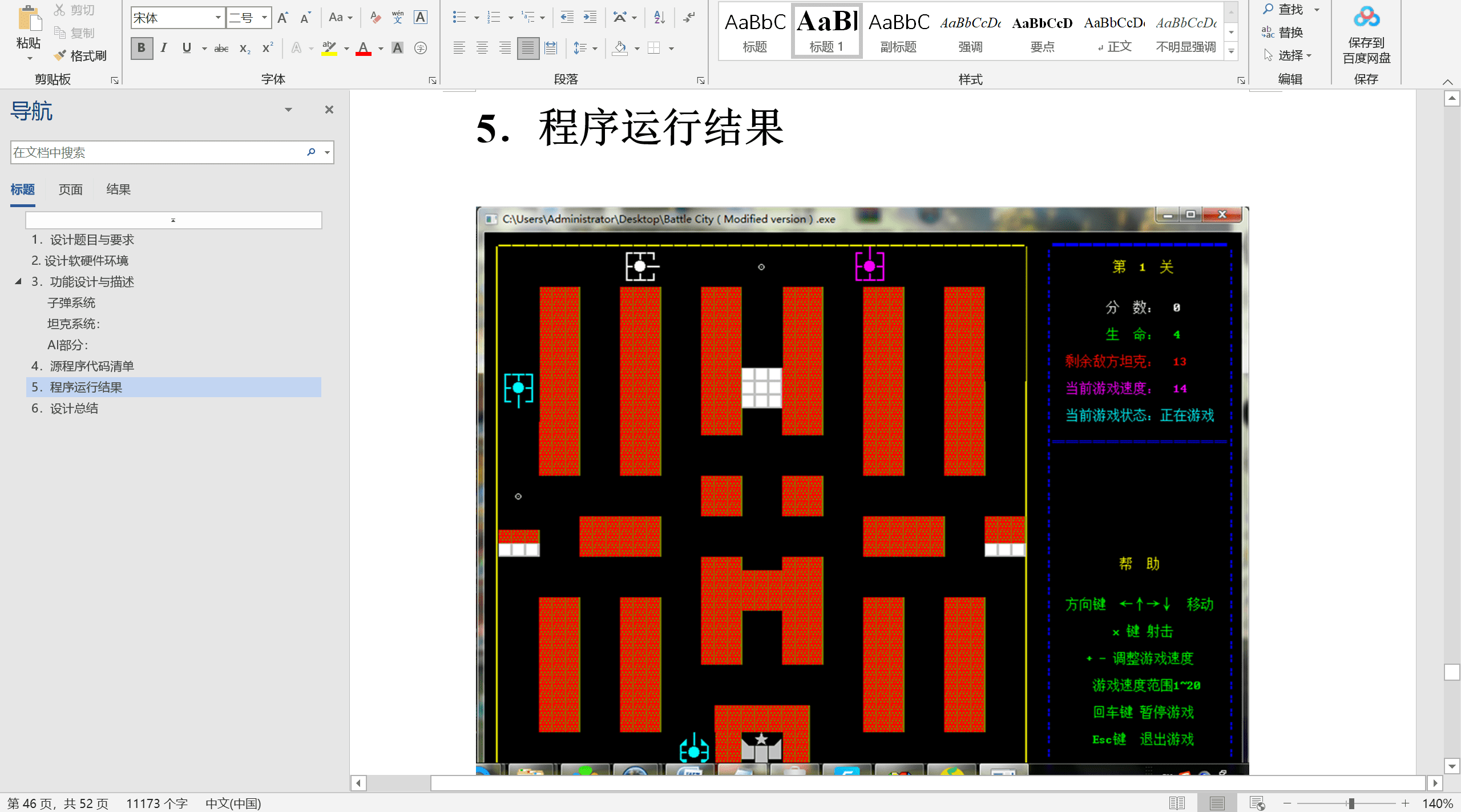Click the zoom slider handle
1461x812 pixels.
click(x=1351, y=803)
